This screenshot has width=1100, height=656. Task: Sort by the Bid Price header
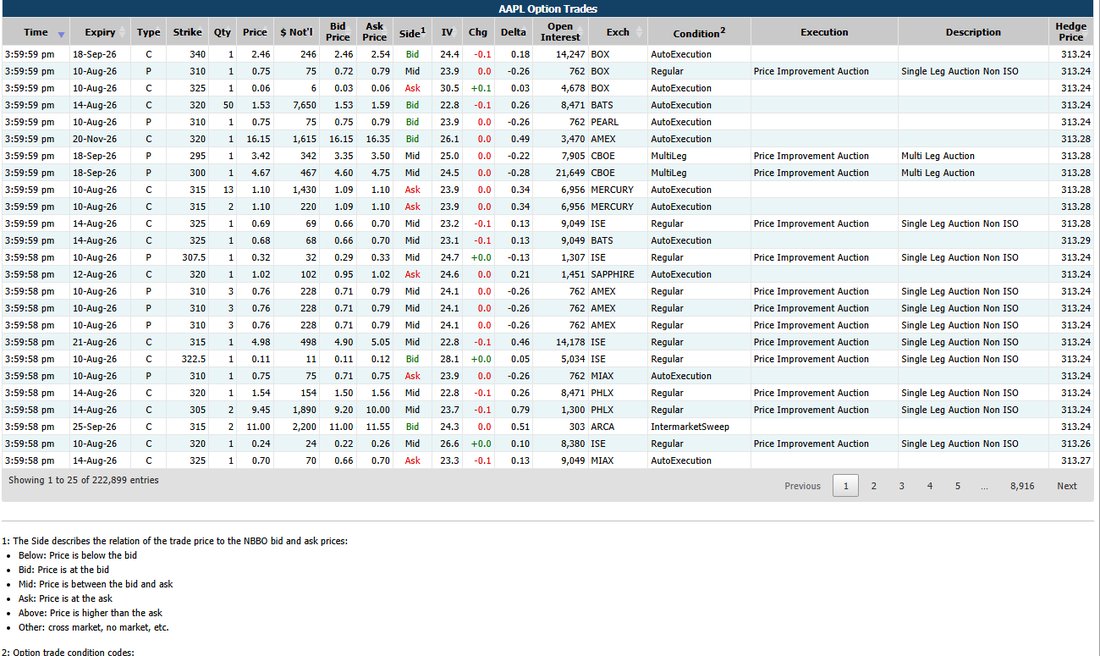click(x=337, y=32)
